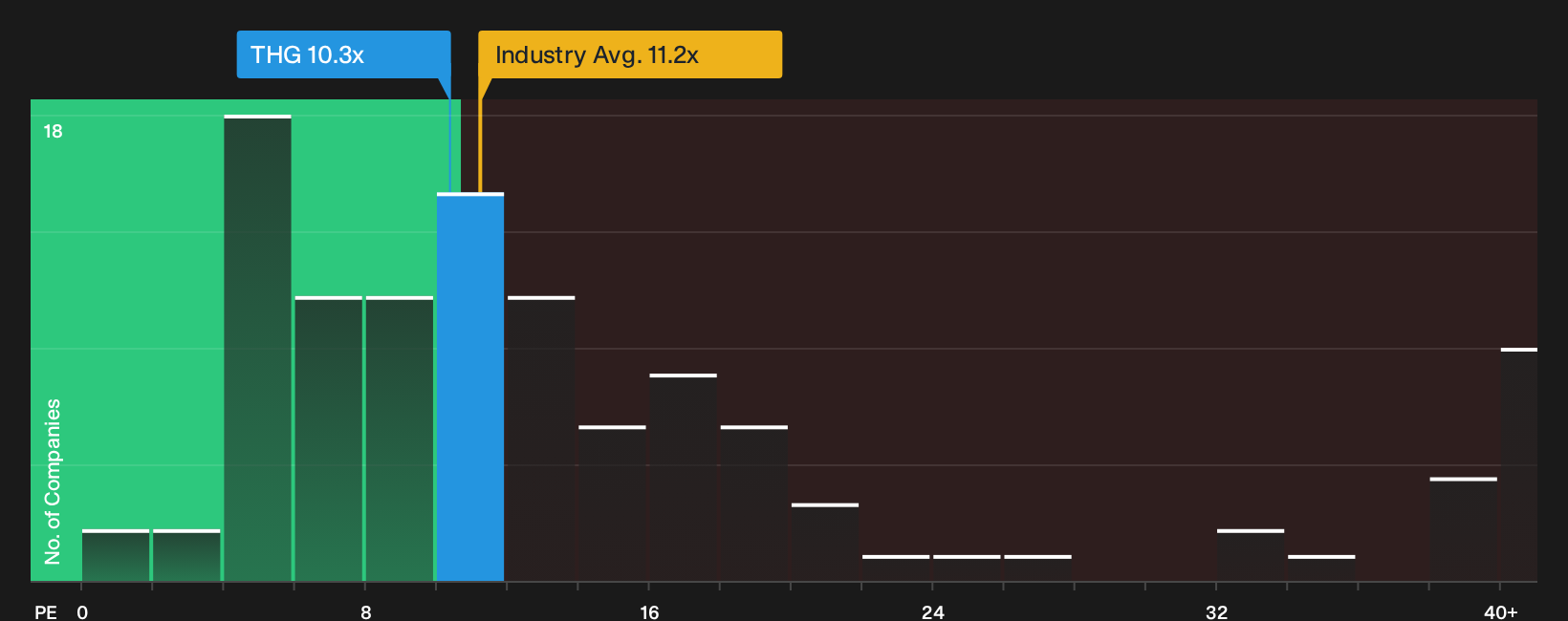Screen dimensions: 1568x621
Task: Click the dark bar right of the THG bar
Action: point(541,439)
